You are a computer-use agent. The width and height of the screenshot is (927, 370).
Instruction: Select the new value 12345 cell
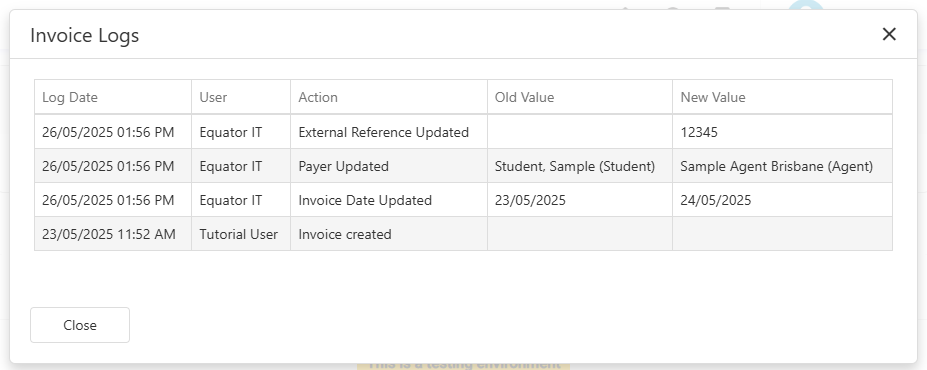782,132
